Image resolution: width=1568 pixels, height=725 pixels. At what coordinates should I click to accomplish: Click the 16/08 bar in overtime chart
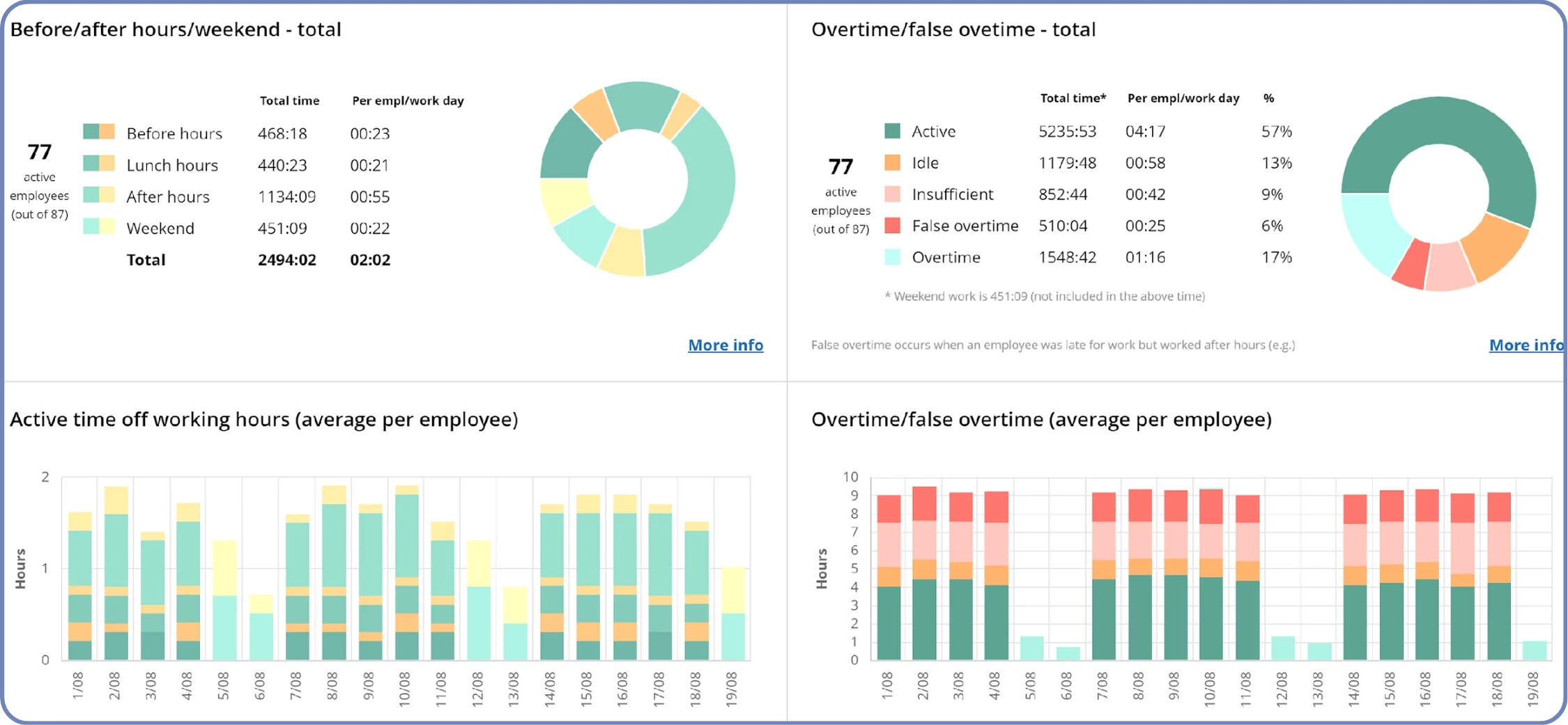1427,574
